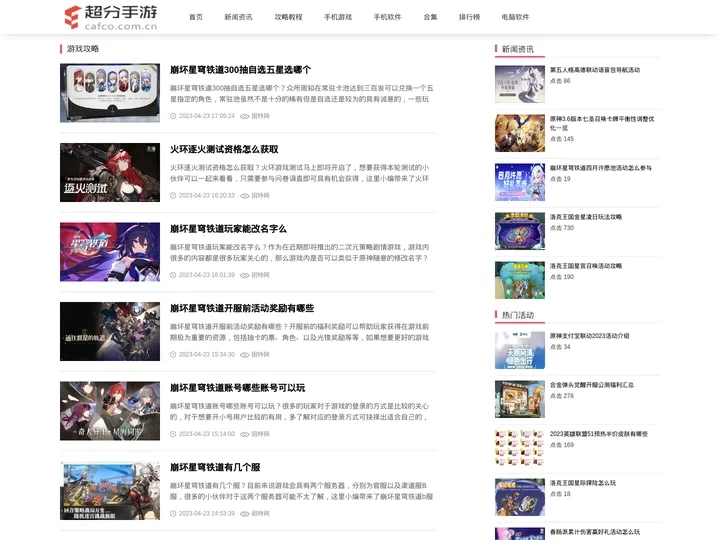Click timestamp 2023-04-23 17:09:24
720x540 pixels.
point(207,116)
